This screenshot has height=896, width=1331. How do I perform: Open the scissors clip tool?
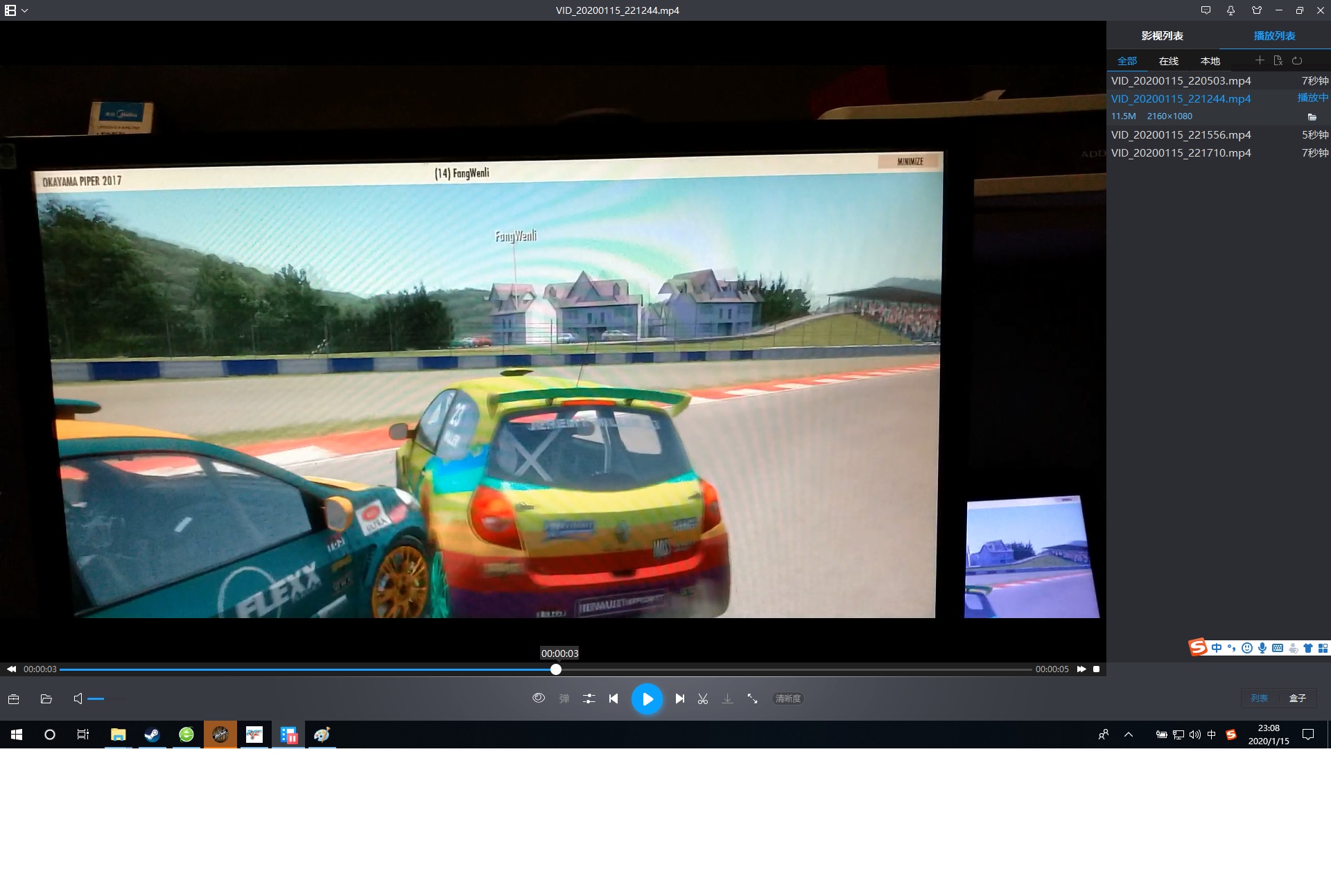703,699
